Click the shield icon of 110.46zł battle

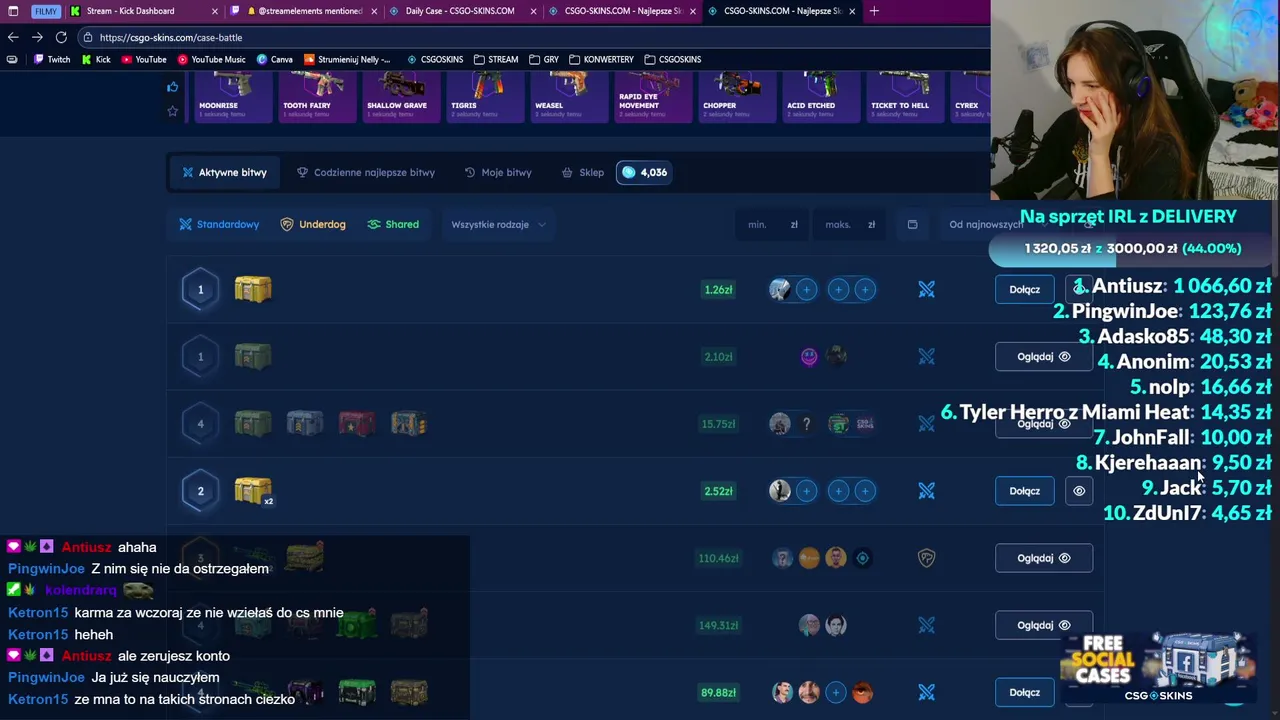click(x=927, y=558)
